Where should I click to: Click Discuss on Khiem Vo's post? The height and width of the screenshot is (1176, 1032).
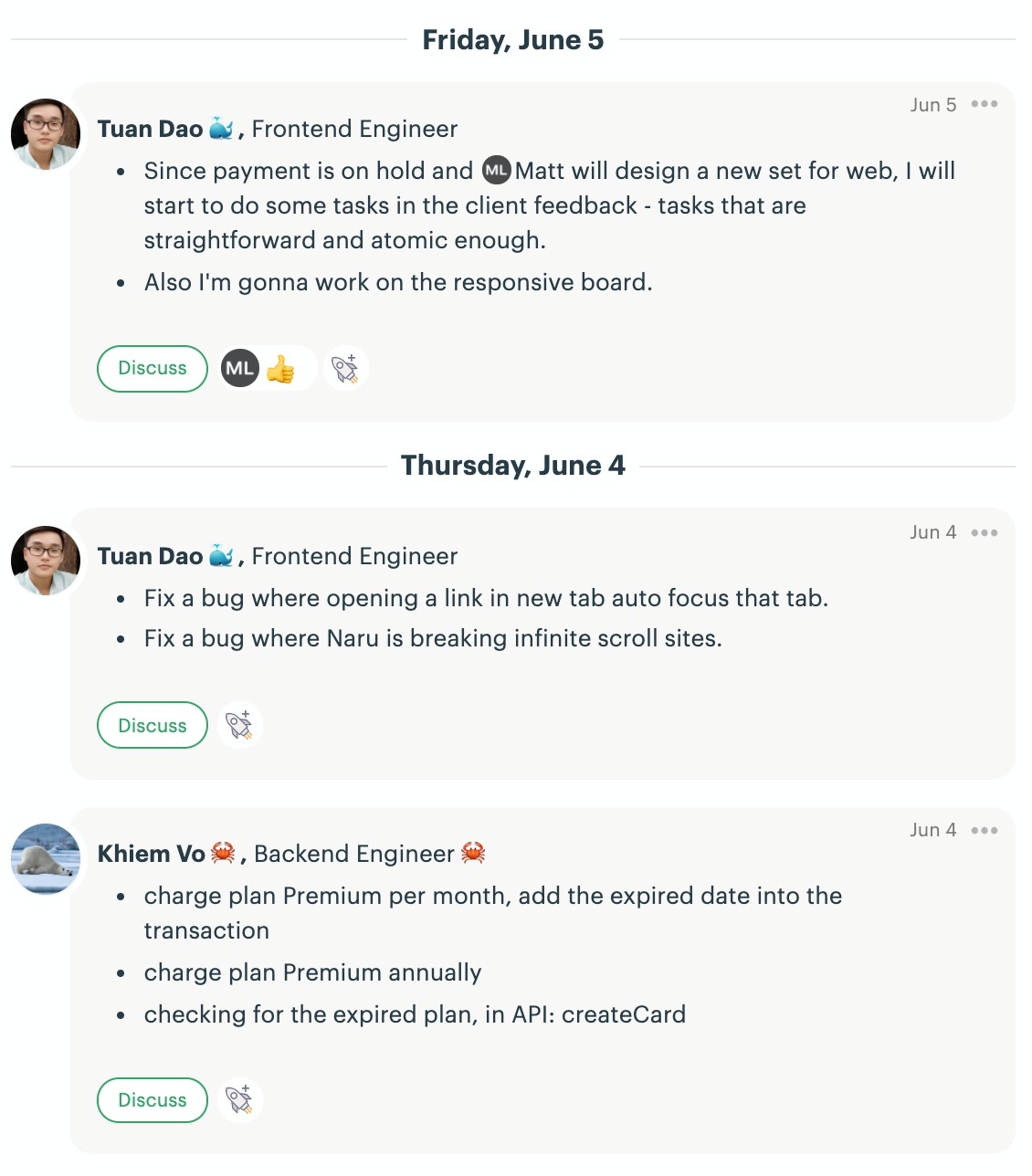coord(153,1100)
